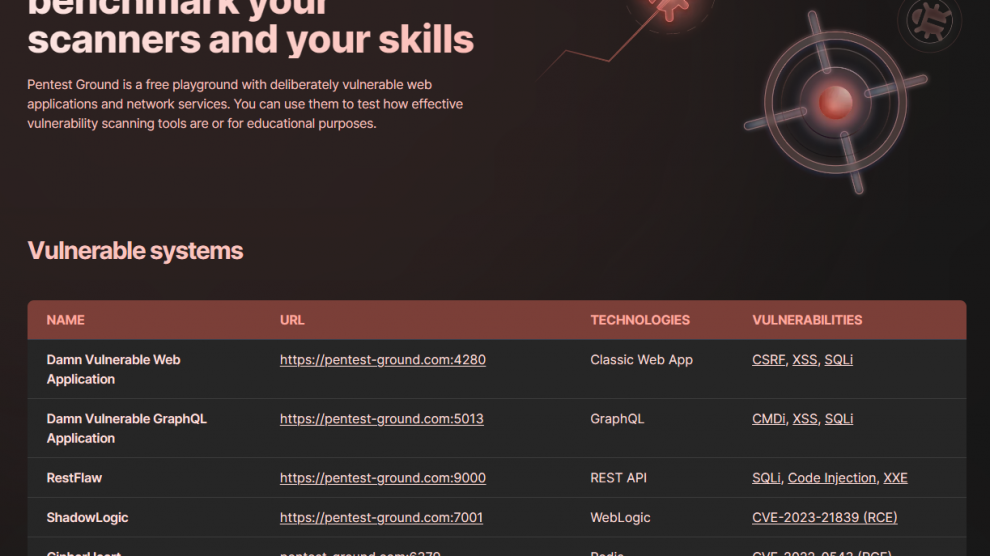Click SQLi link in RestFlaw row
990x556 pixels.
click(x=766, y=478)
